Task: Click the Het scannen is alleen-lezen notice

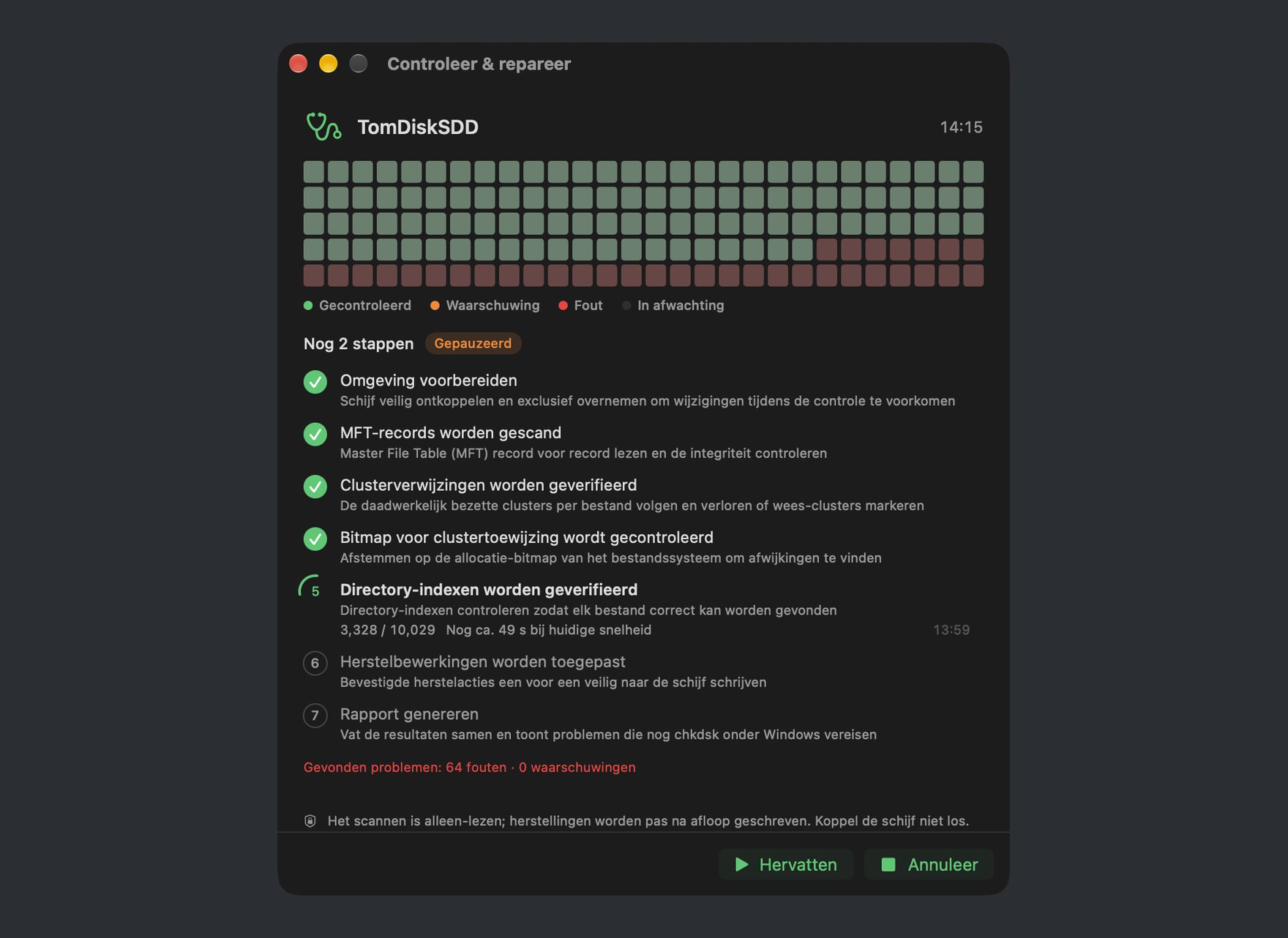Action: click(648, 821)
